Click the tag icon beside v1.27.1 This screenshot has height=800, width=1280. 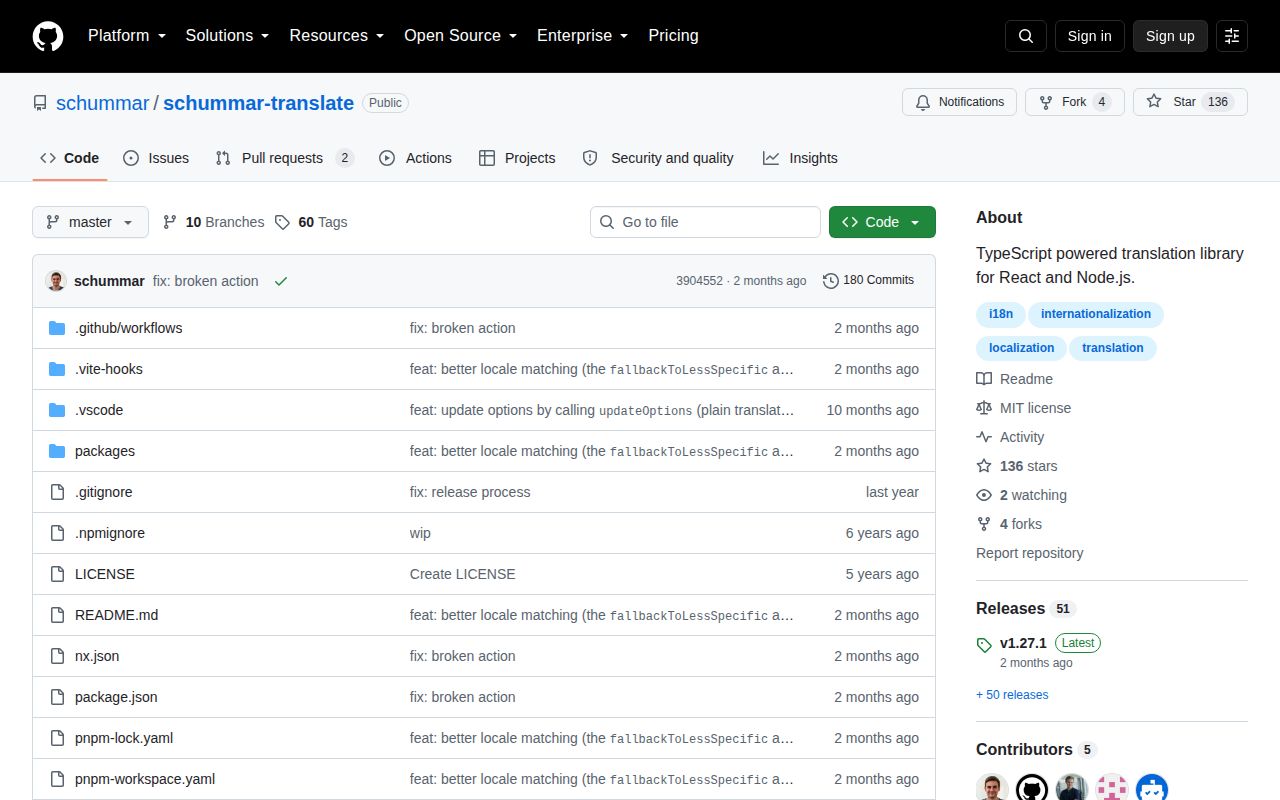point(984,645)
